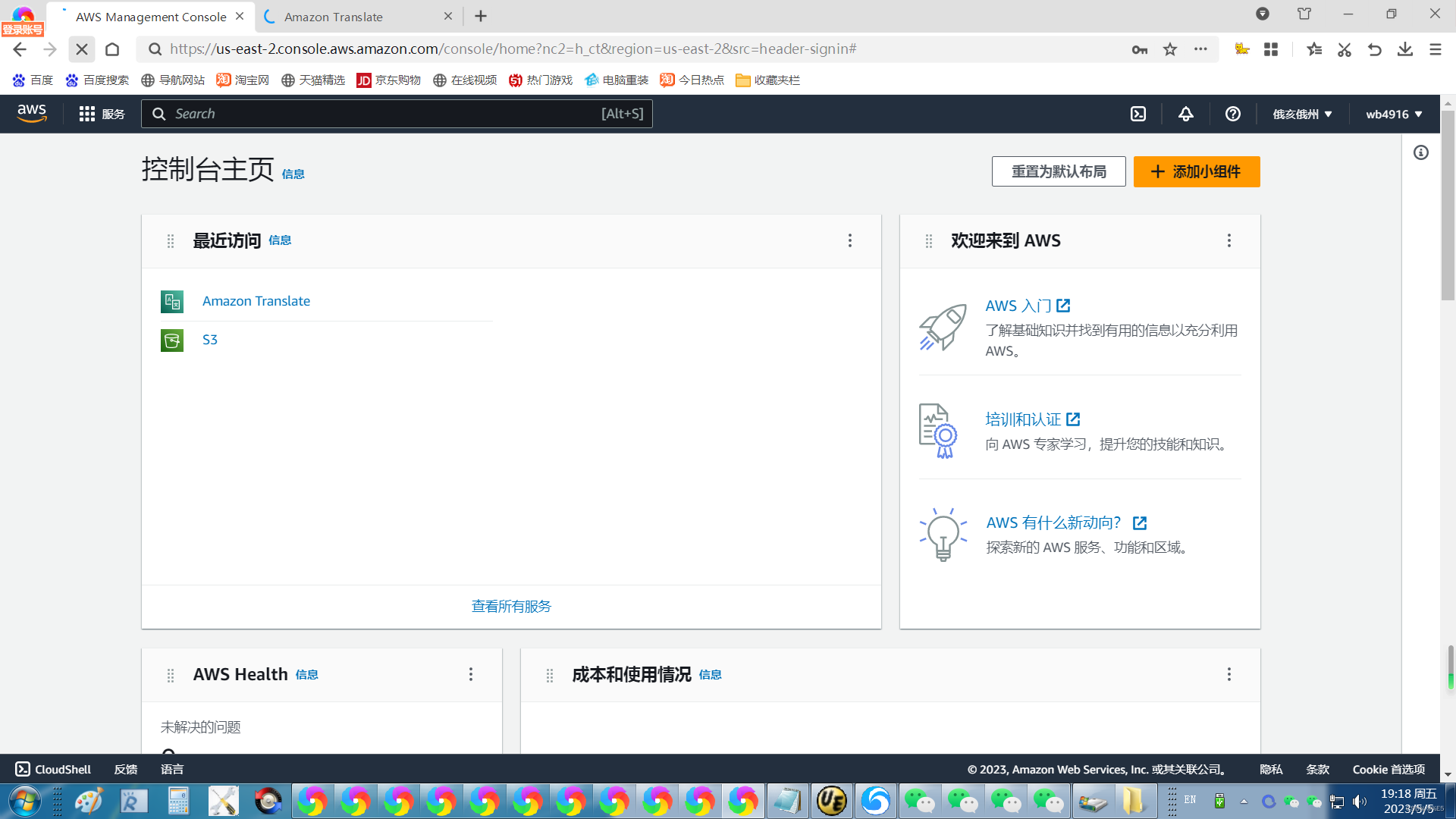Image resolution: width=1456 pixels, height=819 pixels.
Task: Open AWS notifications bell
Action: 1186,114
